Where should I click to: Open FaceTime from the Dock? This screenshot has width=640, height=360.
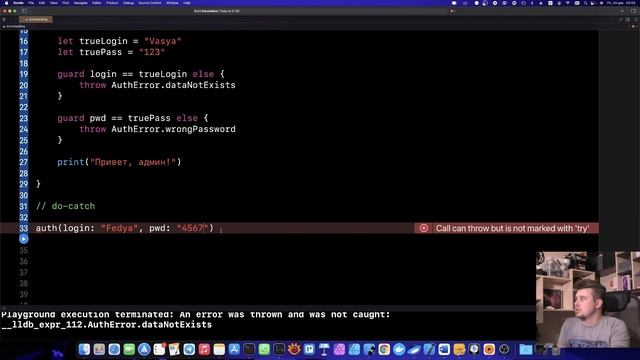point(129,349)
